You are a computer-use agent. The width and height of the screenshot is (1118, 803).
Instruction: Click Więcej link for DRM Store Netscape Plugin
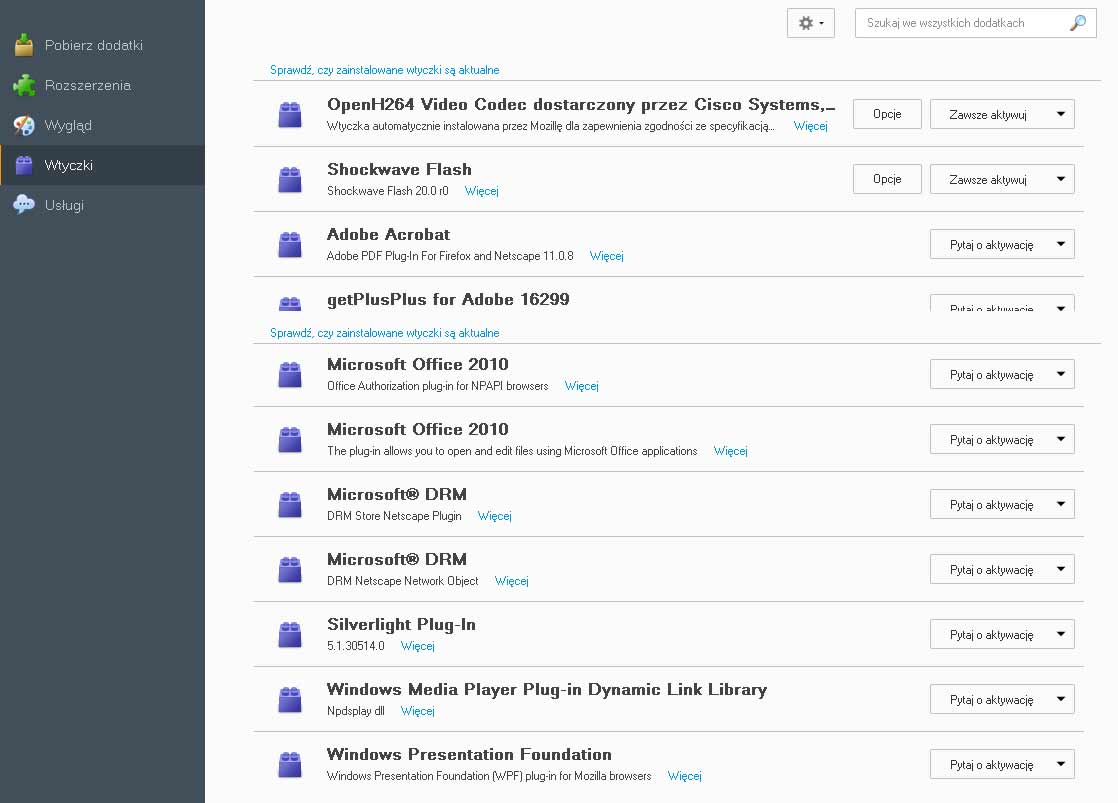[x=495, y=516]
